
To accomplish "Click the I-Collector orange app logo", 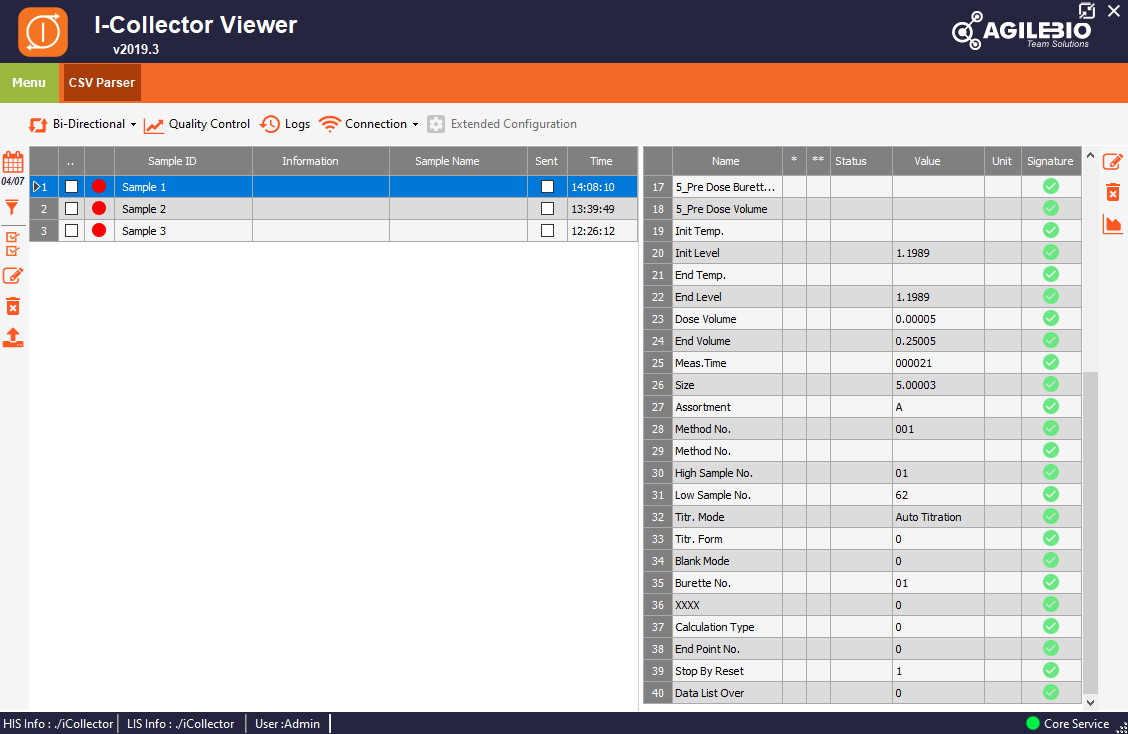I will click(43, 32).
